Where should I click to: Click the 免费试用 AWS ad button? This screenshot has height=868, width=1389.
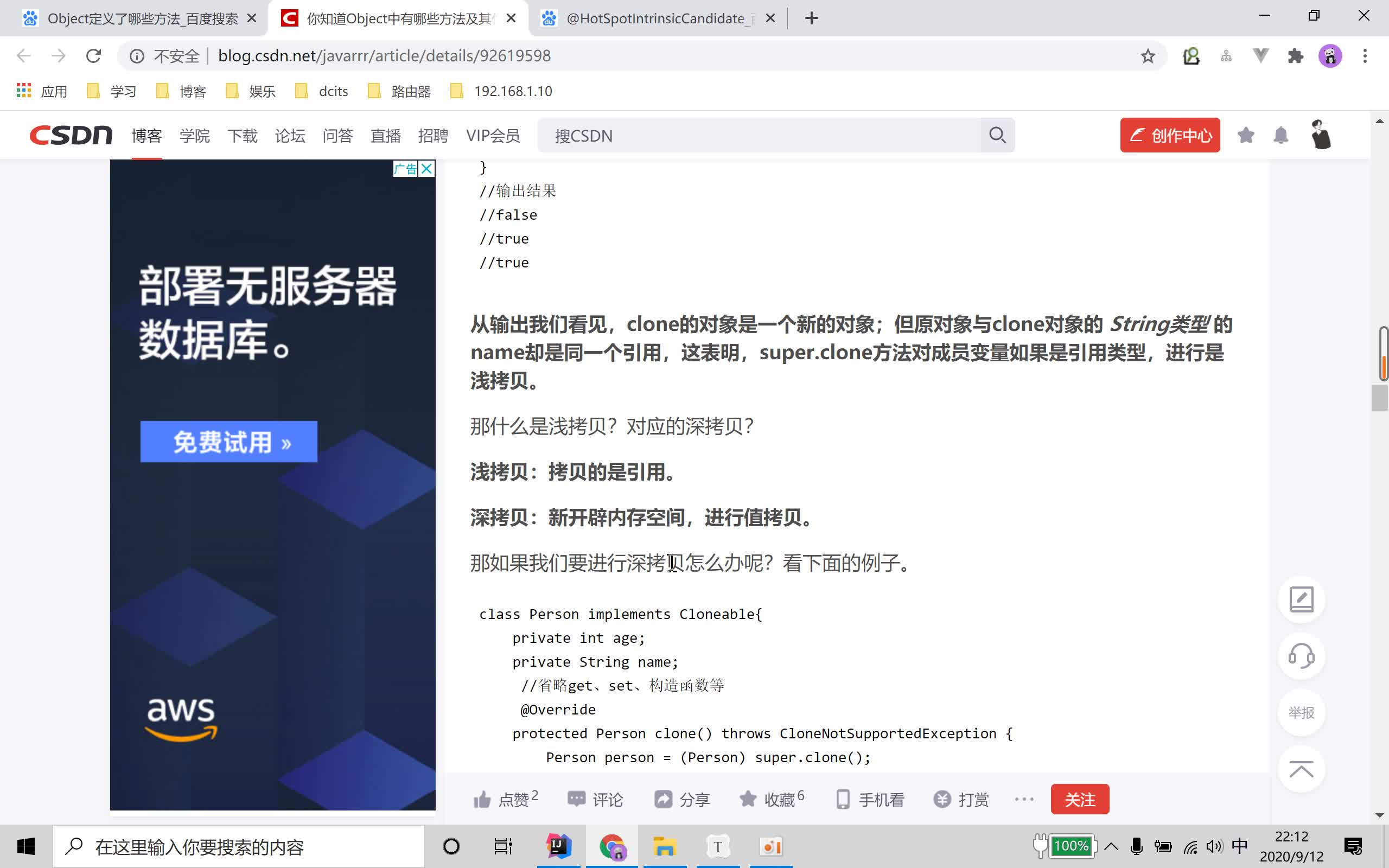(x=228, y=442)
